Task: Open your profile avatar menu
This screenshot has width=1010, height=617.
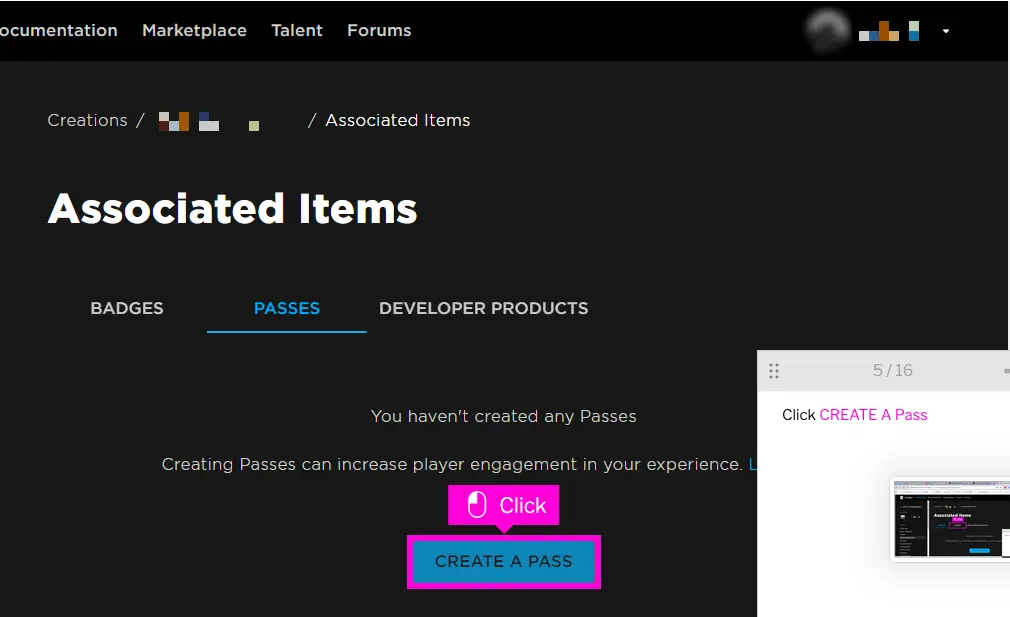Action: pos(826,30)
